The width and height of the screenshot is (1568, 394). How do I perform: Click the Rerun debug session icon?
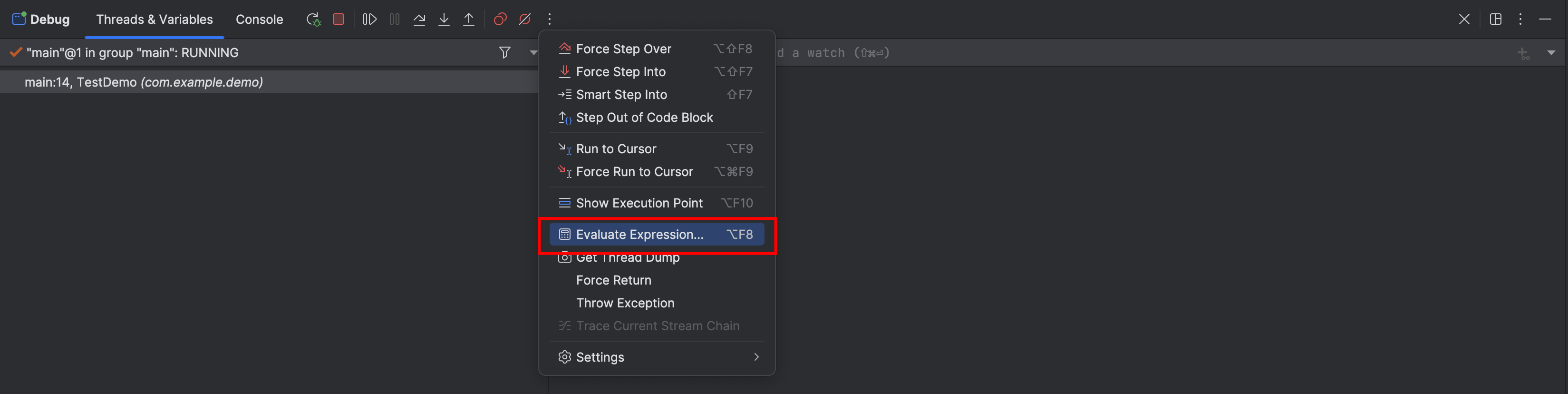coord(313,20)
